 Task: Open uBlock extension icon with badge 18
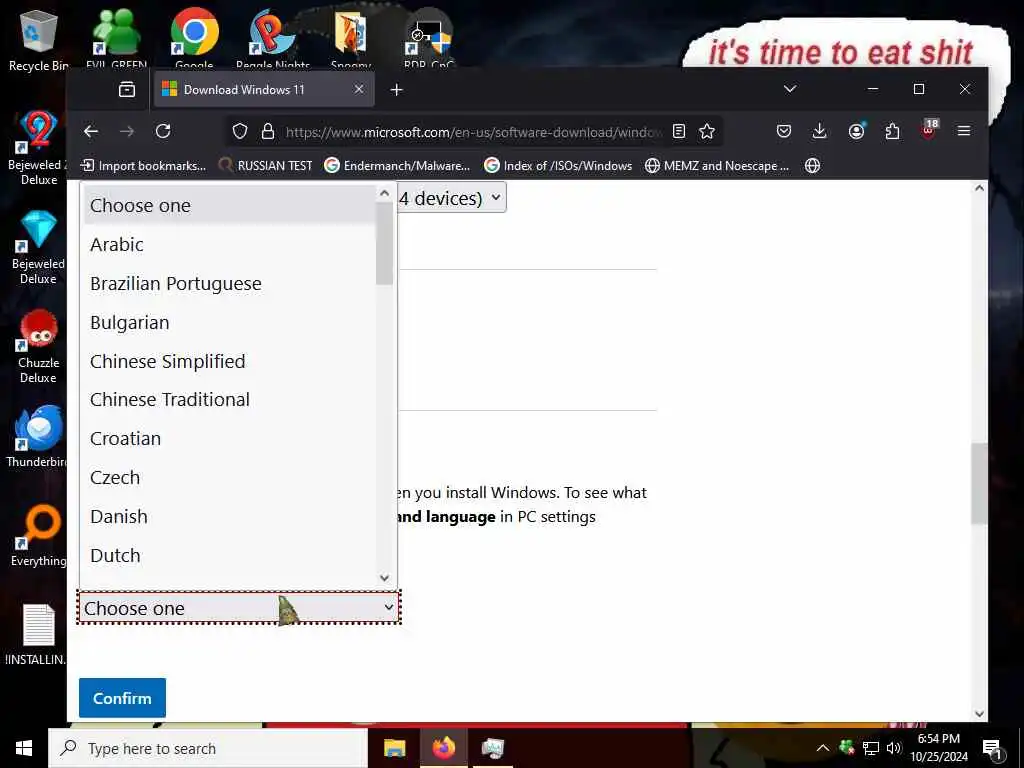[929, 129]
